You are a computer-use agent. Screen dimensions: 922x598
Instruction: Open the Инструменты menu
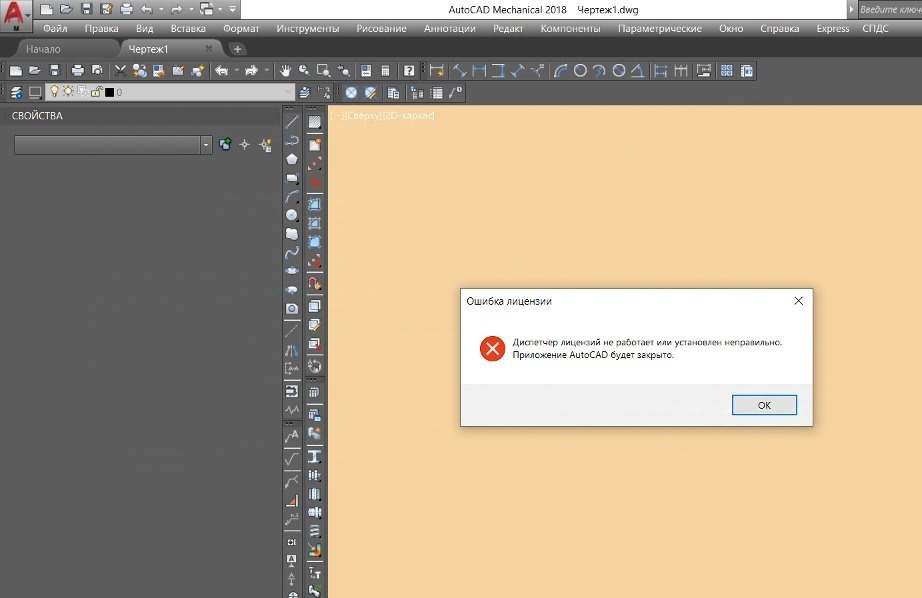(308, 28)
